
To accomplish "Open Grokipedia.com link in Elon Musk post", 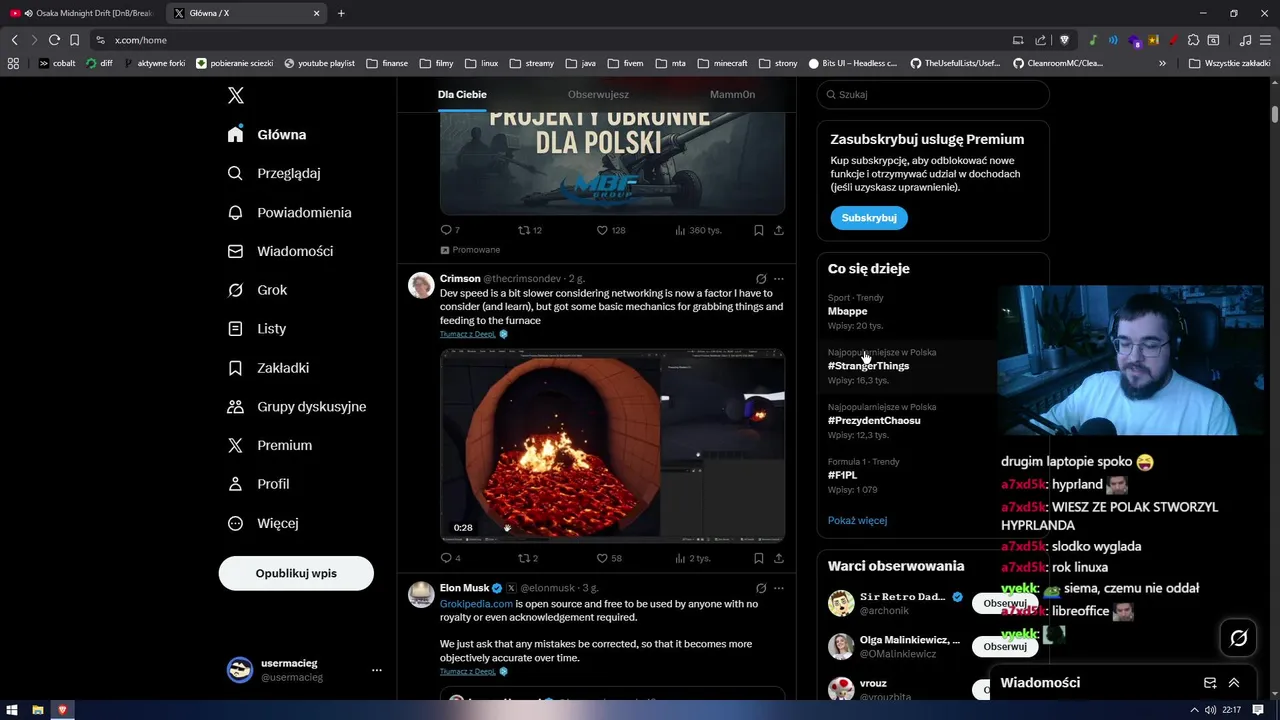I will [x=476, y=604].
